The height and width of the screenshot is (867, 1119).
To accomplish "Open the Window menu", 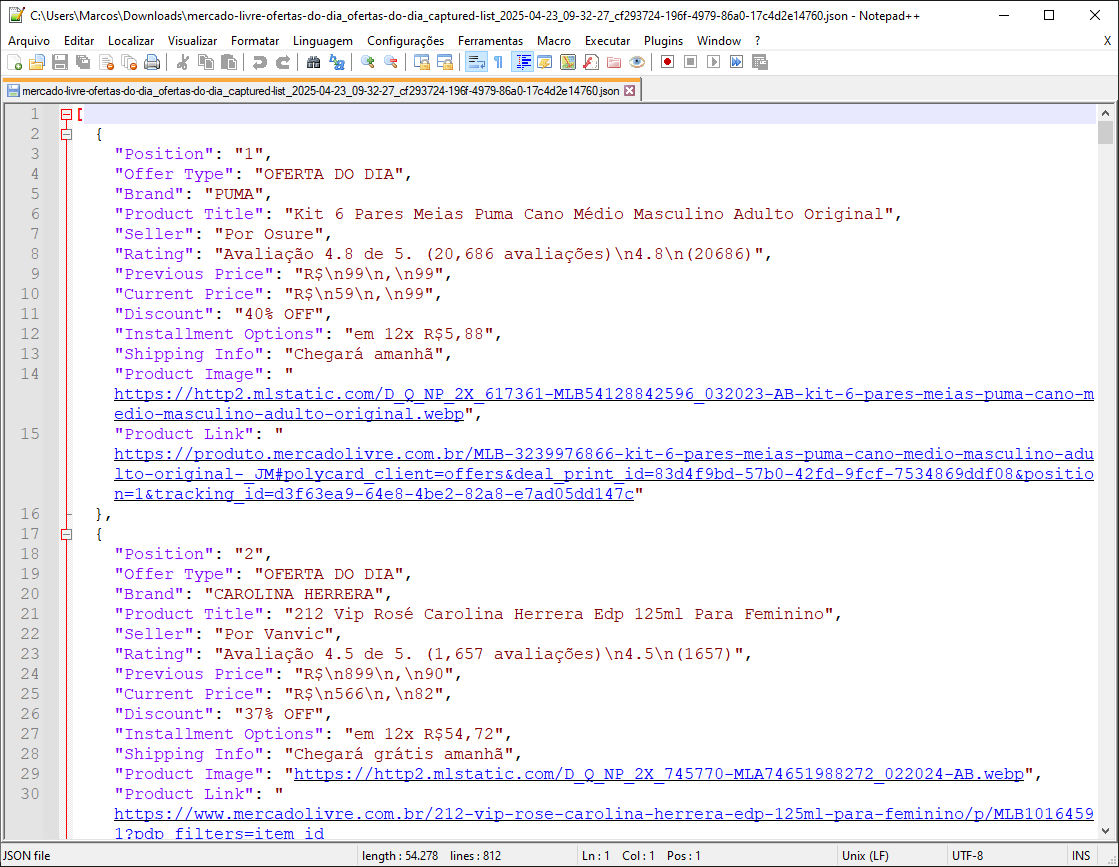I will pos(719,41).
